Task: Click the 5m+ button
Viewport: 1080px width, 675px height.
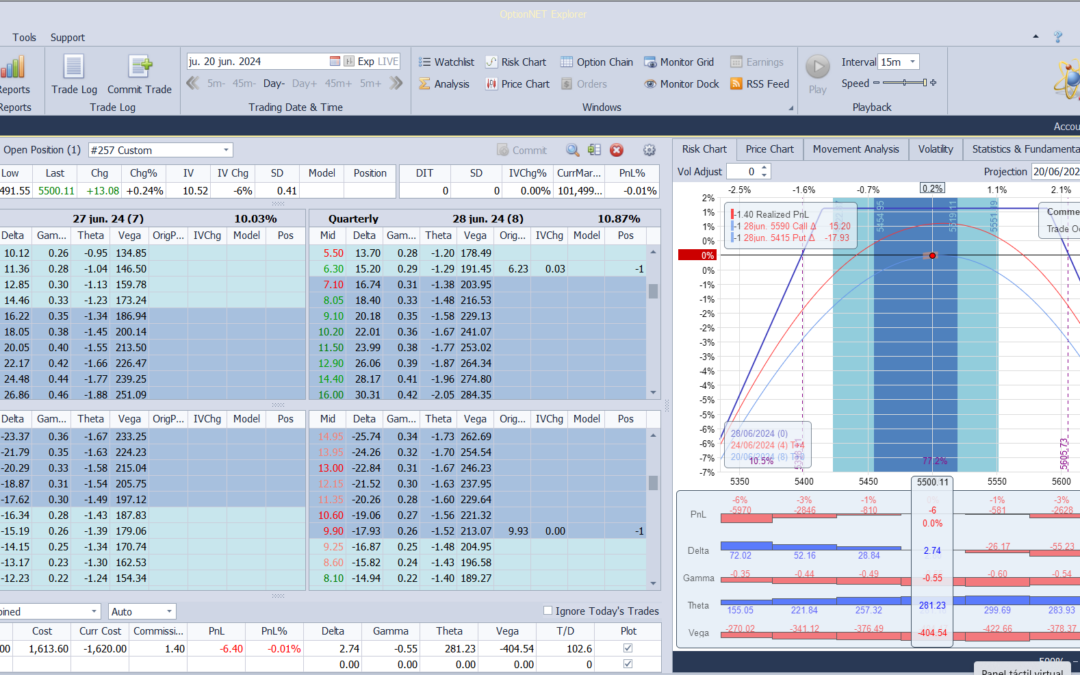Action: click(x=370, y=84)
